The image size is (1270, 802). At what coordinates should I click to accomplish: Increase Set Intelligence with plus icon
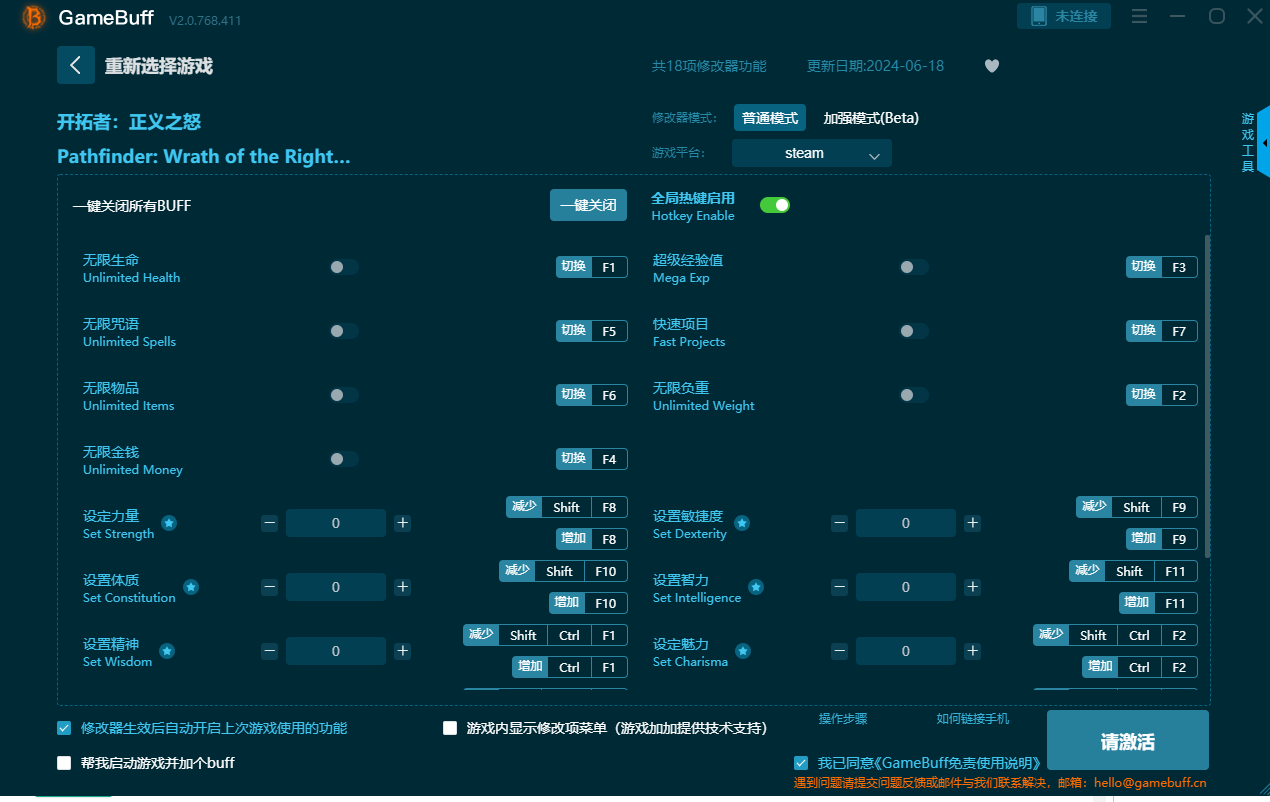972,587
